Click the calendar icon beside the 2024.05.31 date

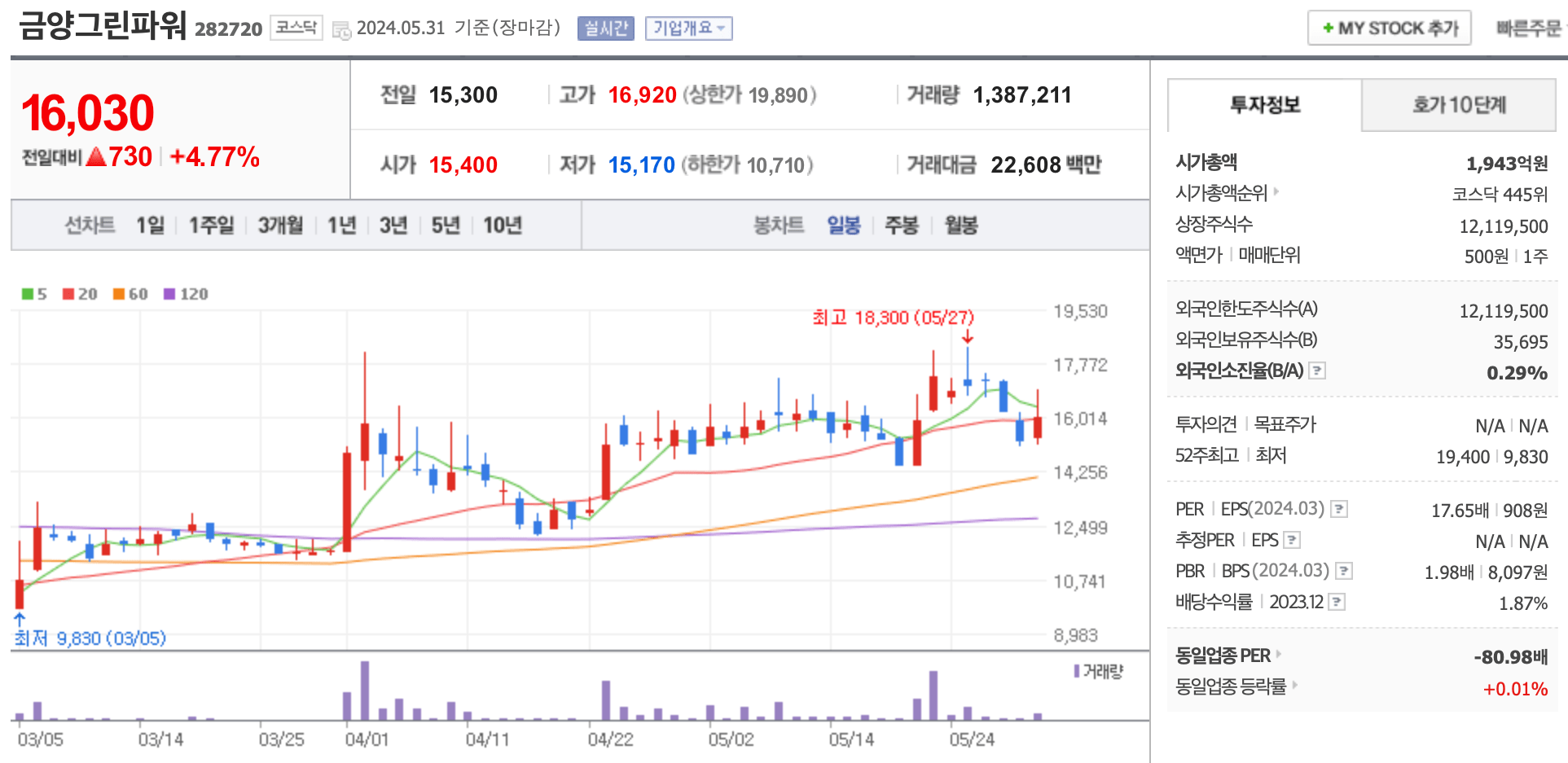pyautogui.click(x=341, y=30)
